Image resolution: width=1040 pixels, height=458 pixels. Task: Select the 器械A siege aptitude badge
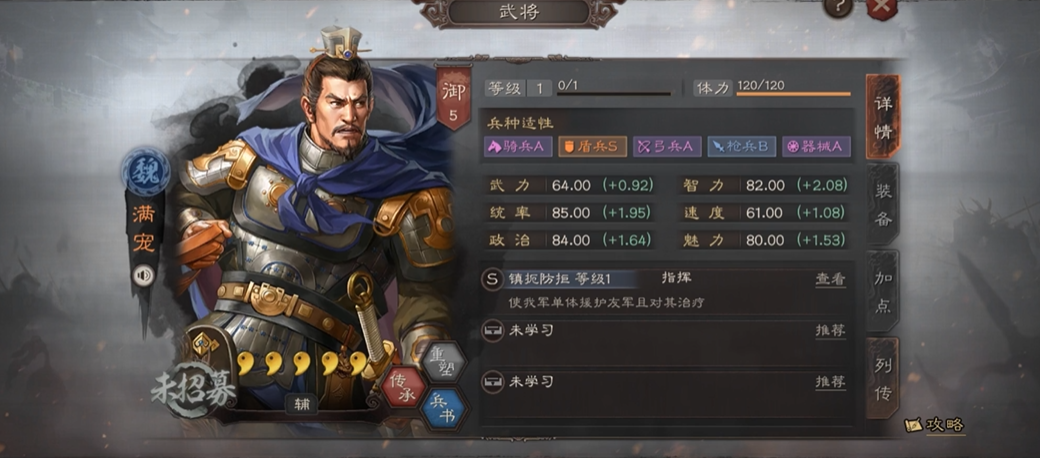pos(816,146)
